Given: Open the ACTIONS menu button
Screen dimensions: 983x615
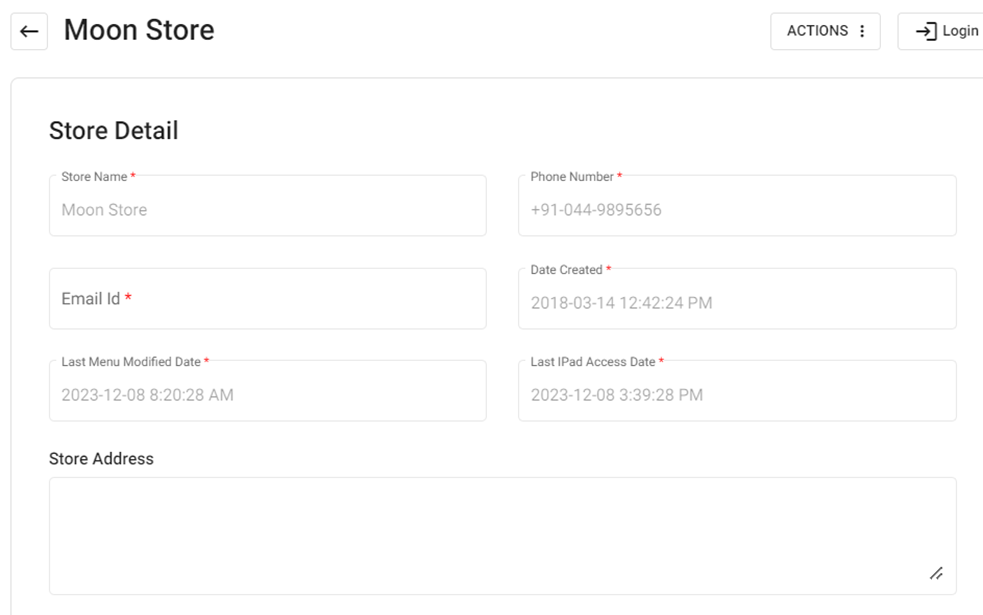Looking at the screenshot, I should (824, 31).
